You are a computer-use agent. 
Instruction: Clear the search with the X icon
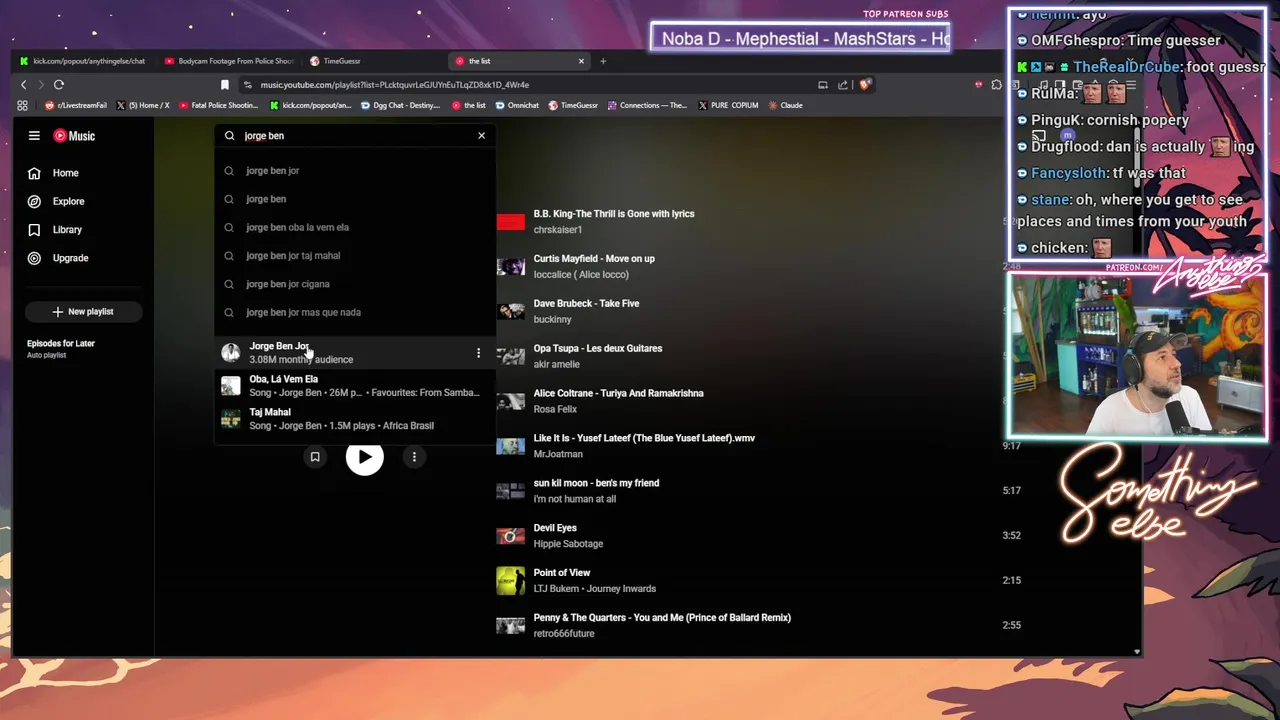pos(481,135)
